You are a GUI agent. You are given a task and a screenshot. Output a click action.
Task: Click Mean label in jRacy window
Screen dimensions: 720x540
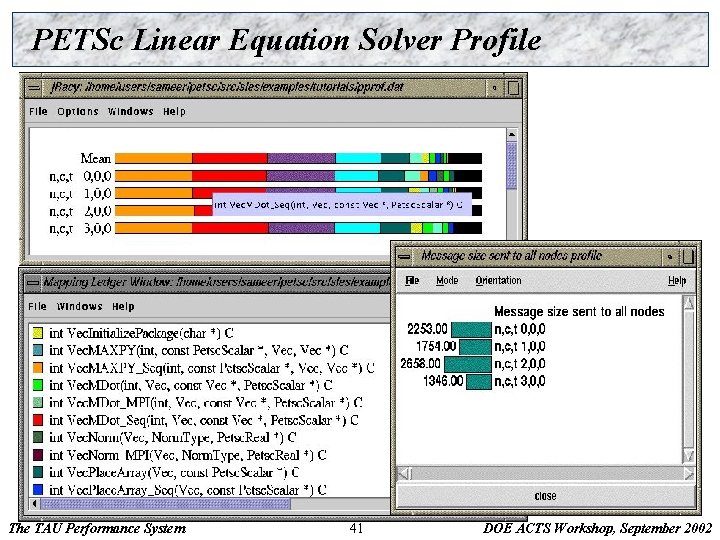pos(96,158)
